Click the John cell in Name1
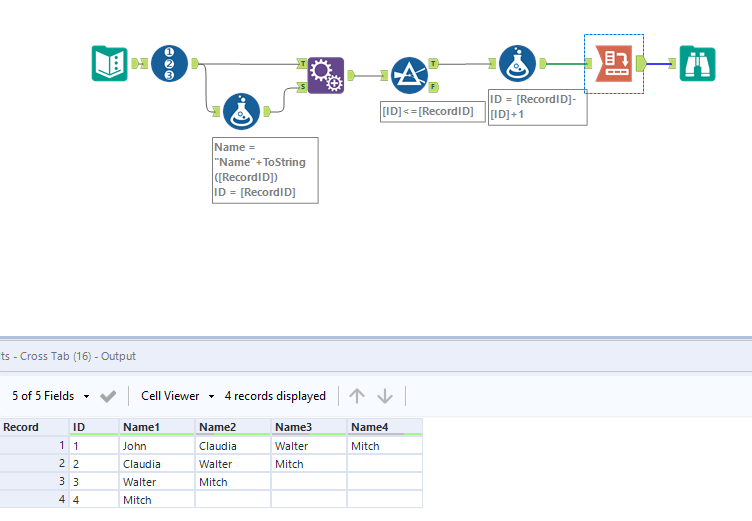This screenshot has height=521, width=752. tap(157, 446)
